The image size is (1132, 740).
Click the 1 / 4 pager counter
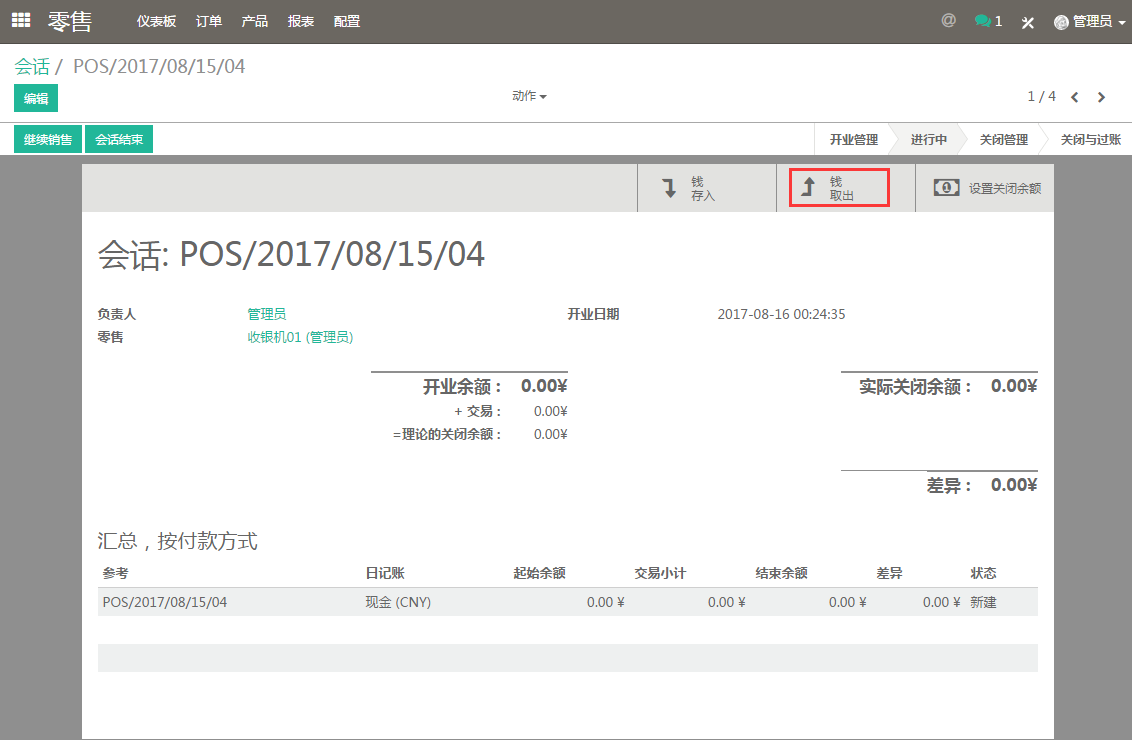(x=1042, y=97)
